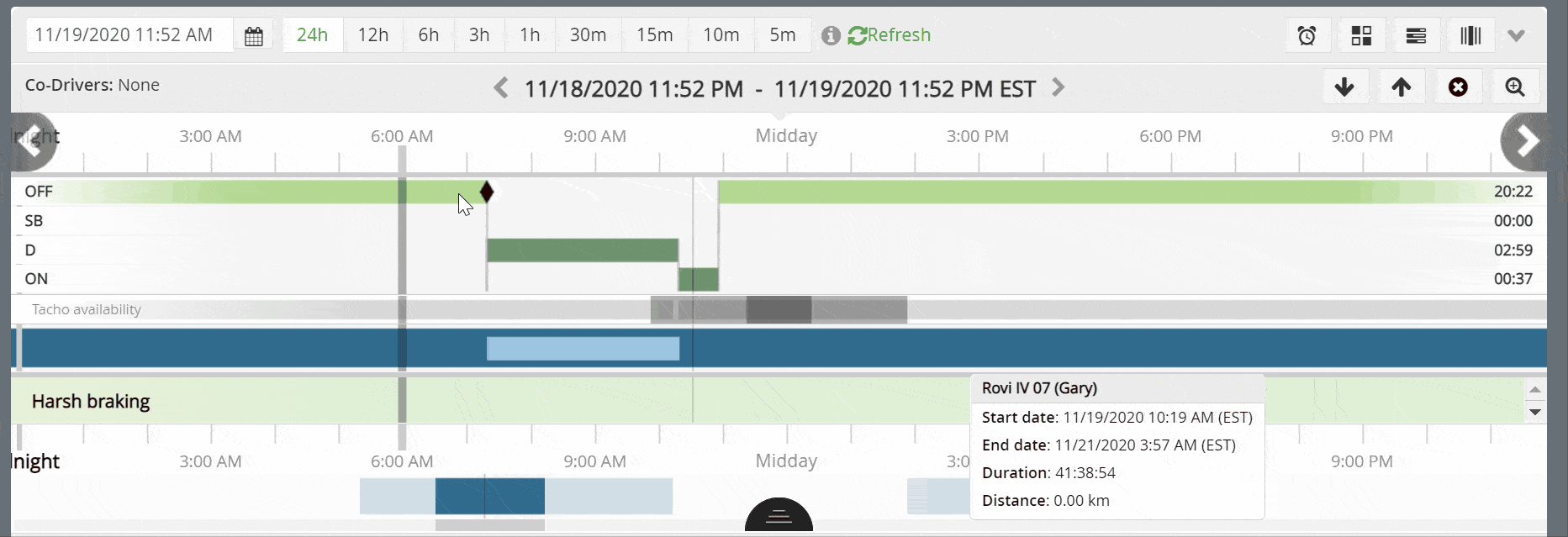Go to next date range arrow
1568x537 pixels.
[1059, 87]
